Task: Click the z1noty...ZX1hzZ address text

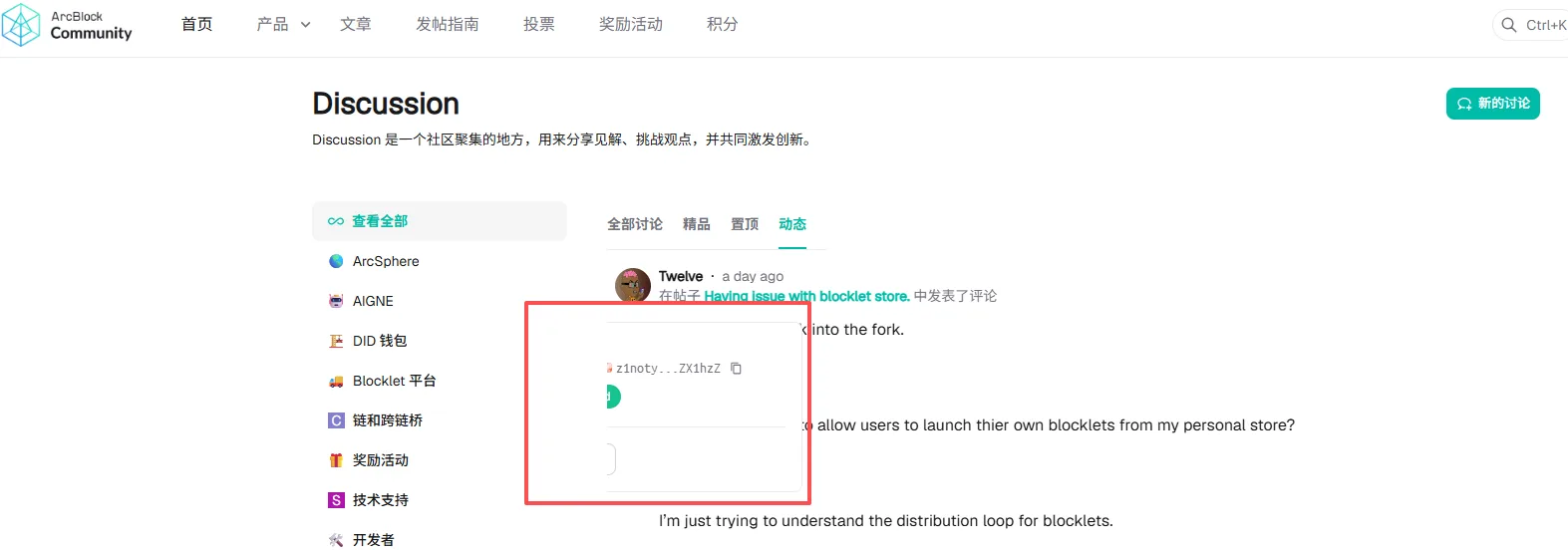Action: [x=668, y=369]
